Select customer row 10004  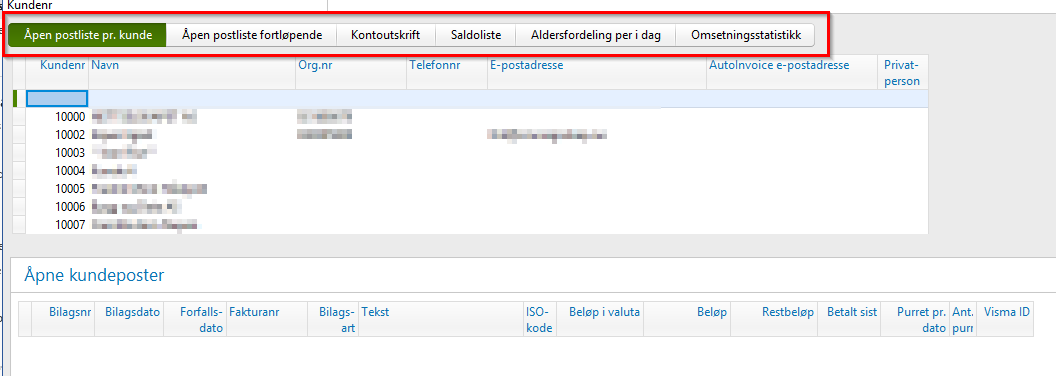470,170
